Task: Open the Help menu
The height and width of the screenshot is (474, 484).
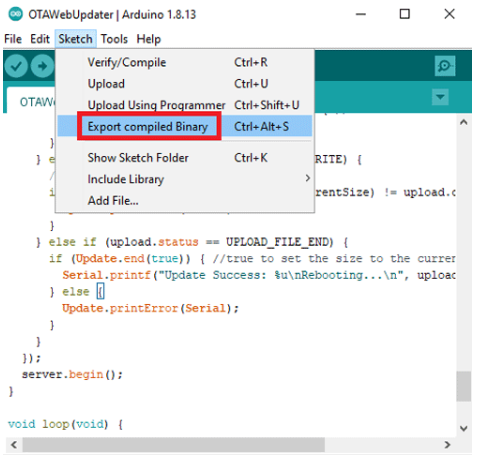Action: point(148,39)
